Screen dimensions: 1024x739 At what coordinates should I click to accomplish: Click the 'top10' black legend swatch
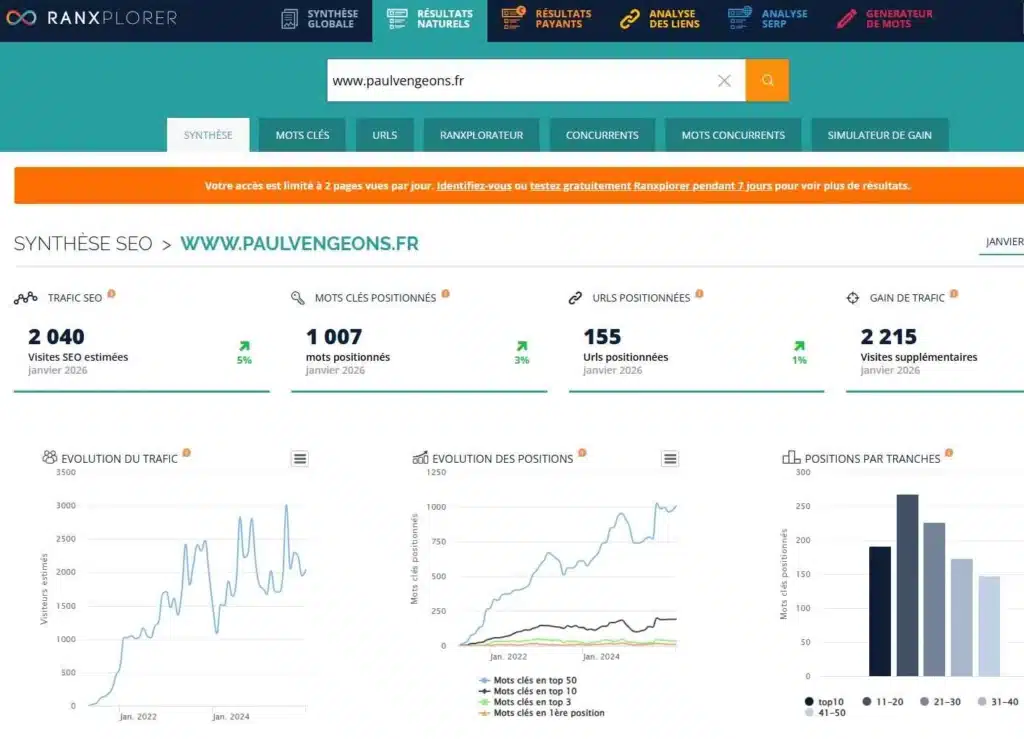(x=810, y=701)
